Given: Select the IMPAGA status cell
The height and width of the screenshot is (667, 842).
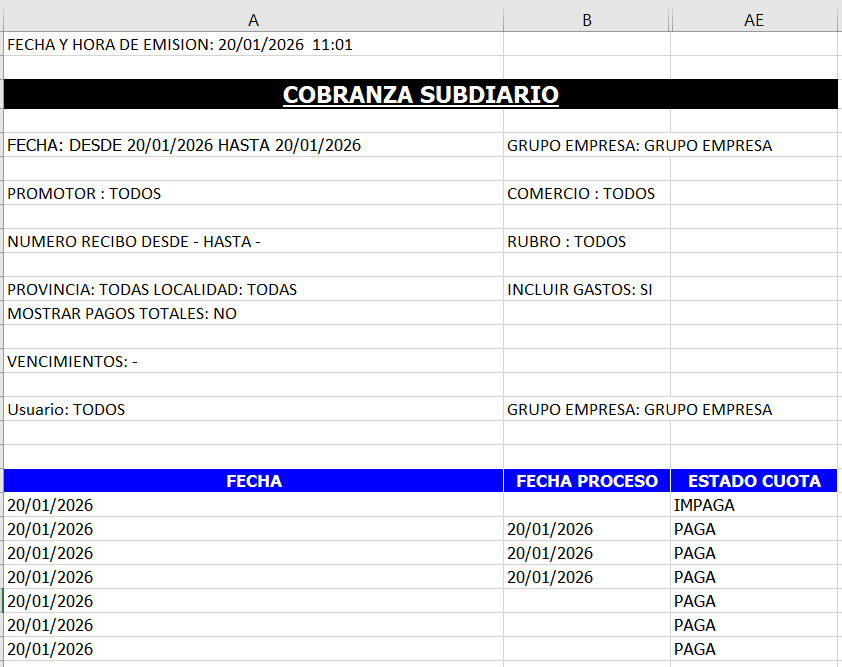Looking at the screenshot, I should (x=704, y=505).
